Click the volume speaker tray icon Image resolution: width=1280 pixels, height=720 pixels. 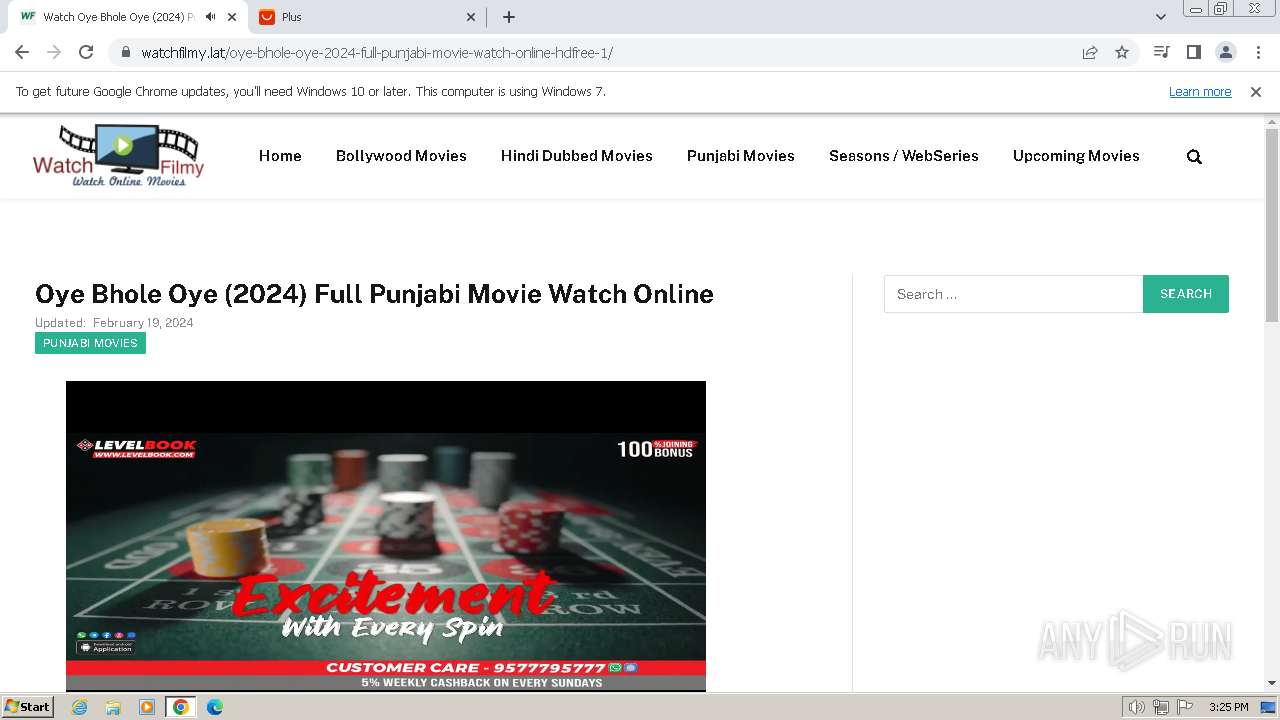coord(1137,707)
